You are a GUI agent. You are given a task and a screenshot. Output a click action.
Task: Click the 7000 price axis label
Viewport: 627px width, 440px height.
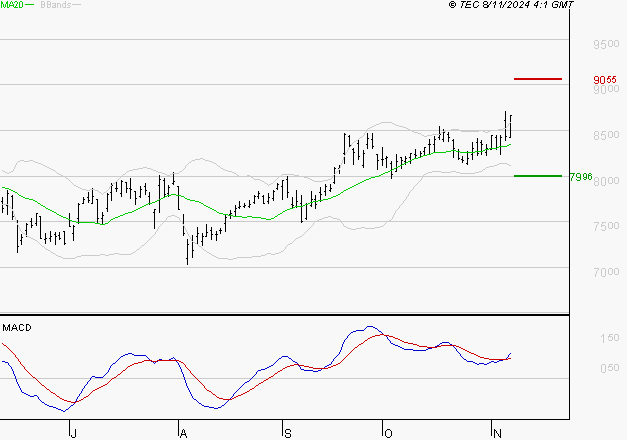click(606, 272)
